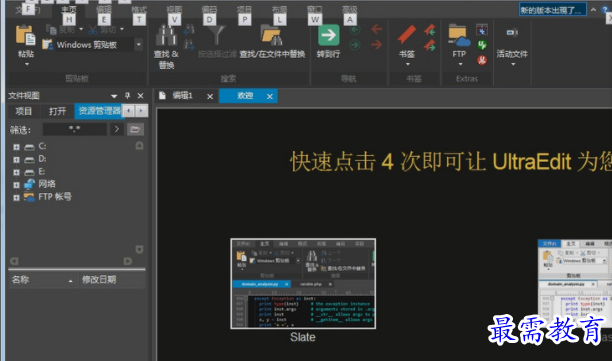Image resolution: width=612 pixels, height=361 pixels.
Task: Click the File View tabs left scroll arrow
Action: tap(129, 111)
